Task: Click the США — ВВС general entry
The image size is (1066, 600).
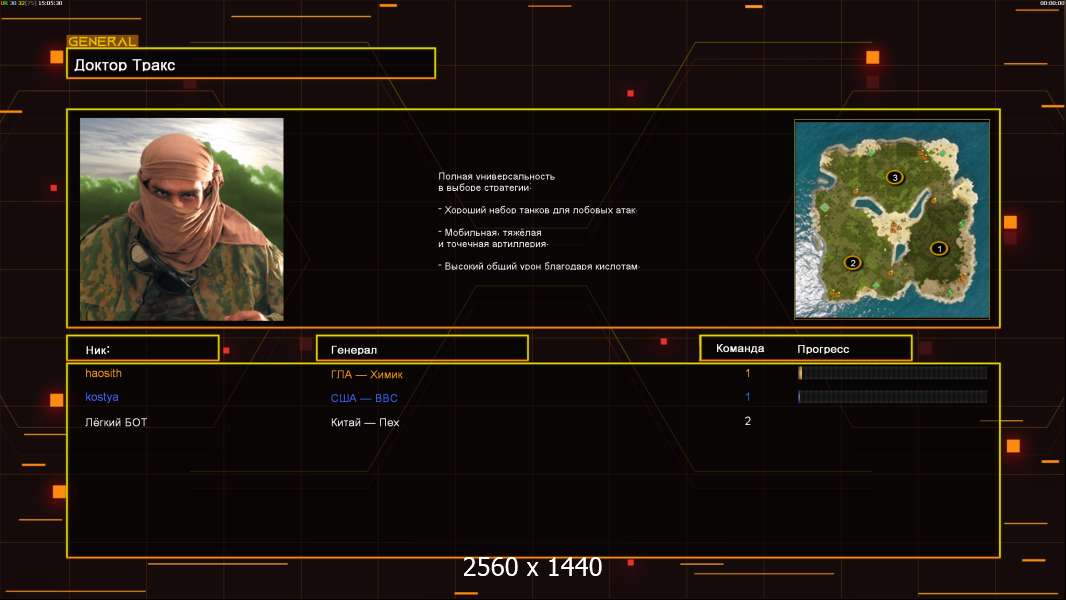Action: 364,398
